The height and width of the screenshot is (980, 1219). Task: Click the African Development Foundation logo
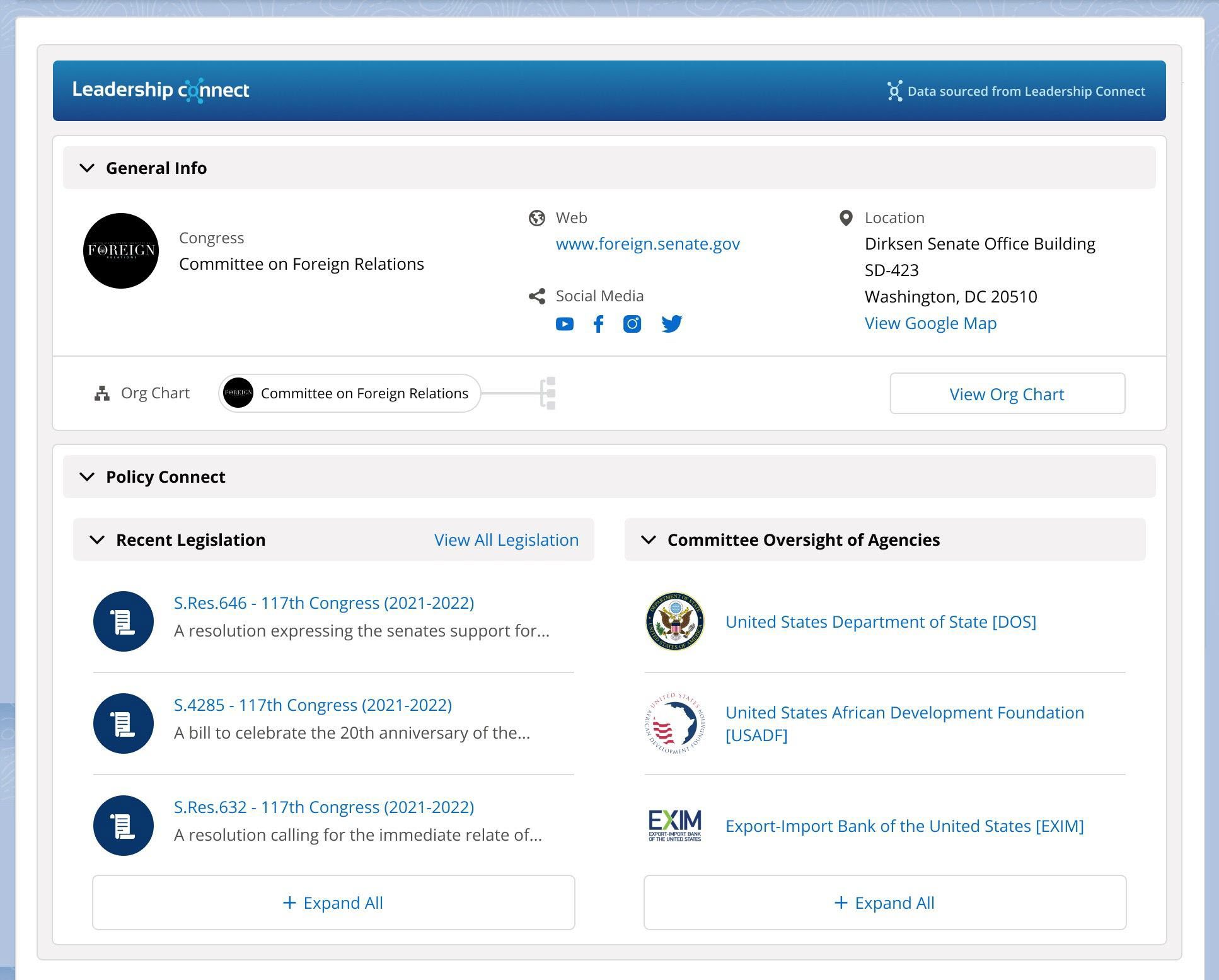coord(675,723)
